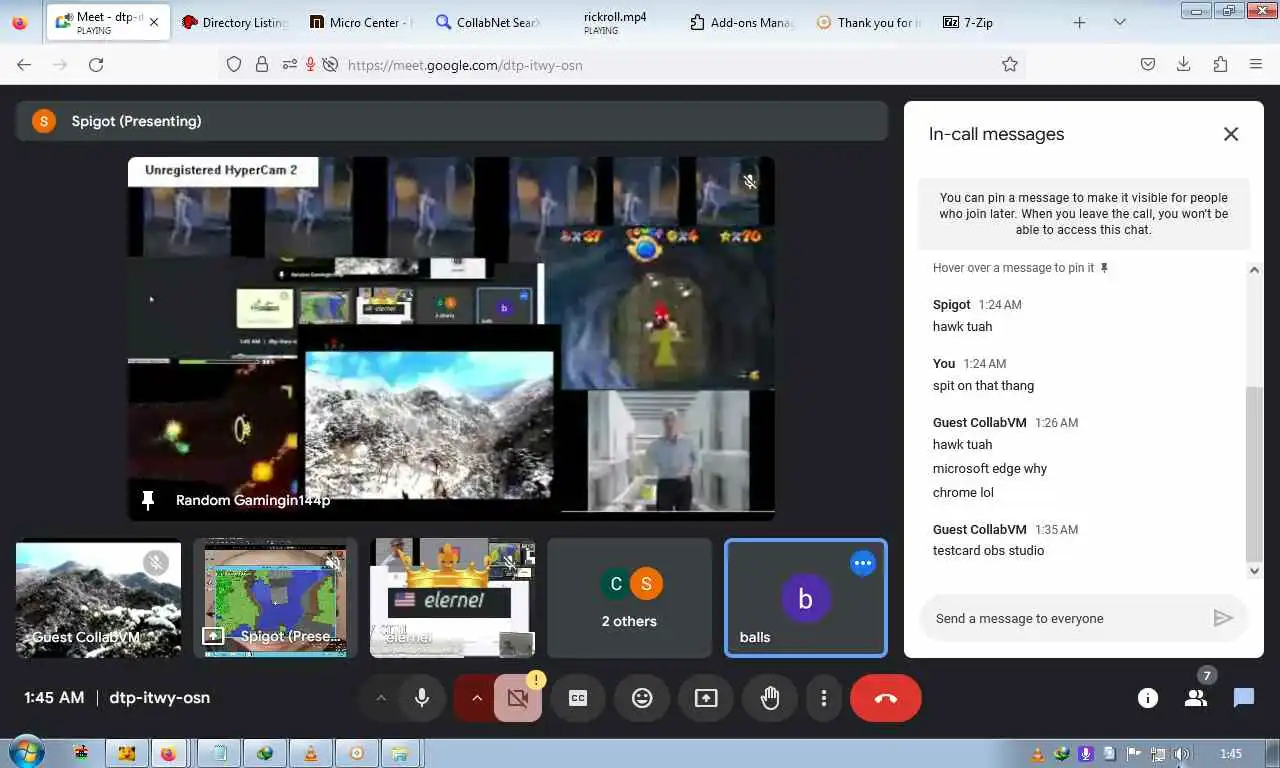Click the send message arrow icon
Screen dimensions: 1280x768
(x=1223, y=618)
